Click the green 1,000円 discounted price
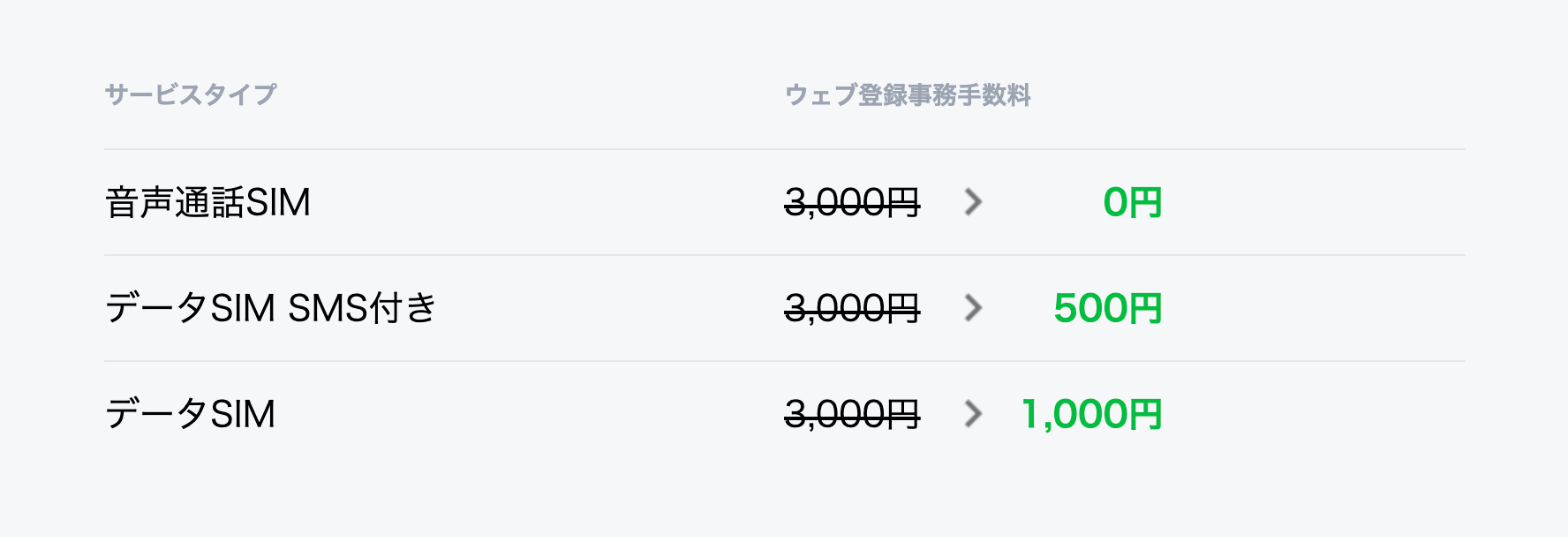 pyautogui.click(x=1091, y=414)
